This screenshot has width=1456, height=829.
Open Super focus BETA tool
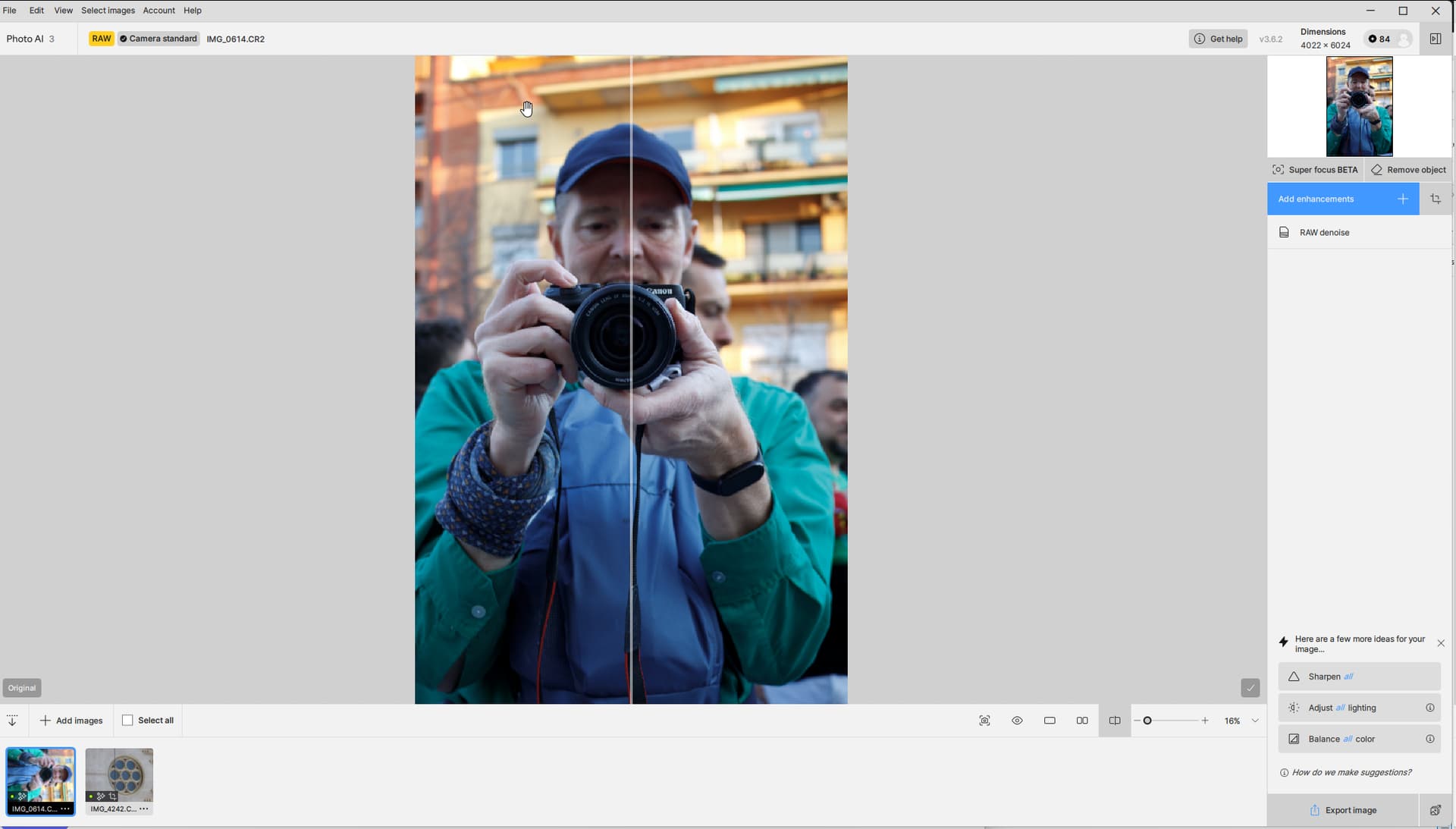[1315, 170]
